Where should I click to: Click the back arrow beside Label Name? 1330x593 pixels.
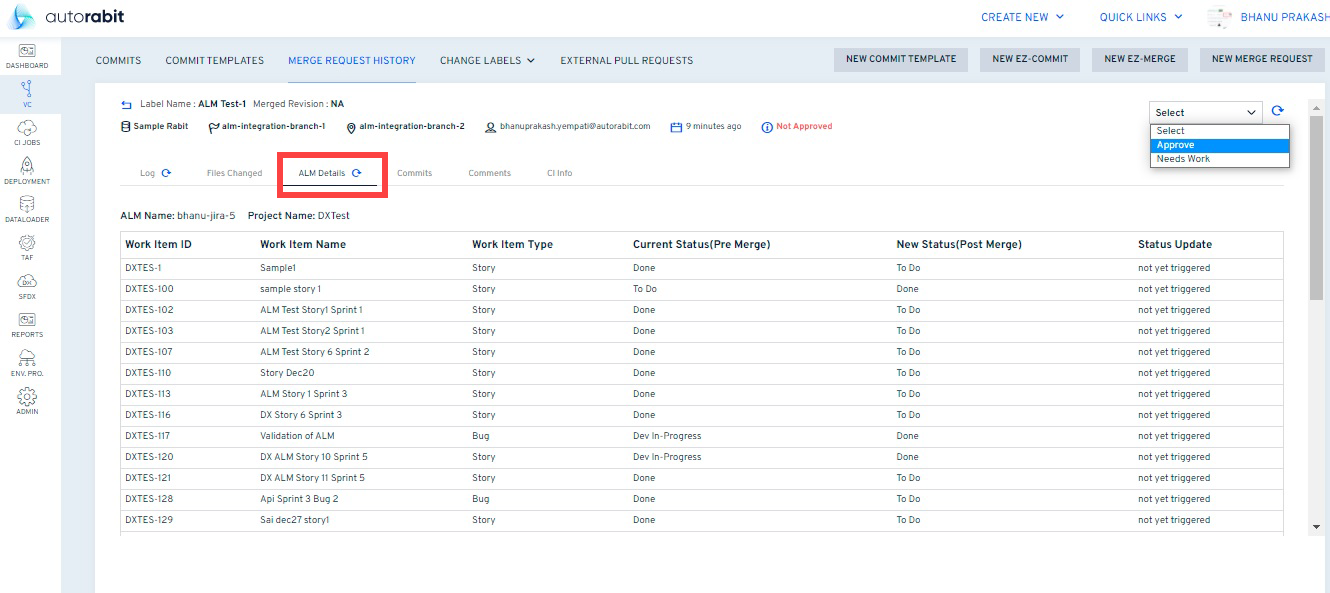tap(126, 104)
